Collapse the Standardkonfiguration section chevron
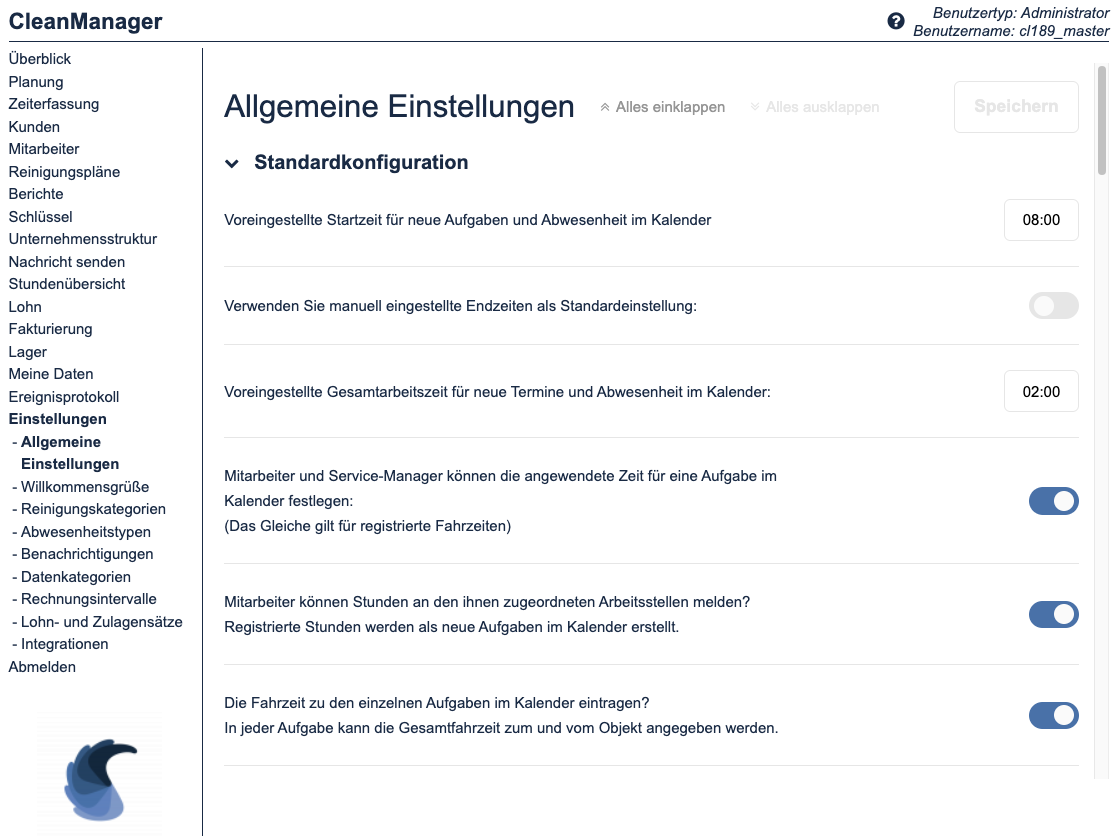The height and width of the screenshot is (836, 1111). 232,164
